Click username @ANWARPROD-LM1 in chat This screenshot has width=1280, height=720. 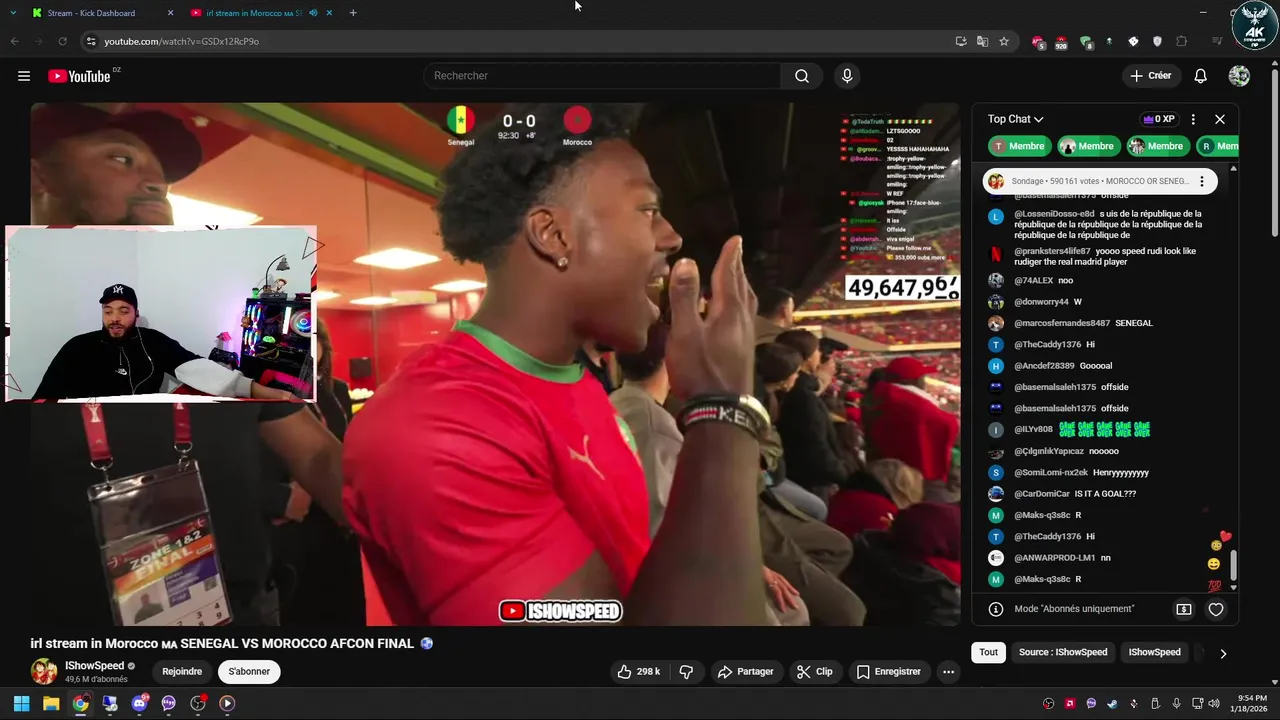[x=1055, y=558]
